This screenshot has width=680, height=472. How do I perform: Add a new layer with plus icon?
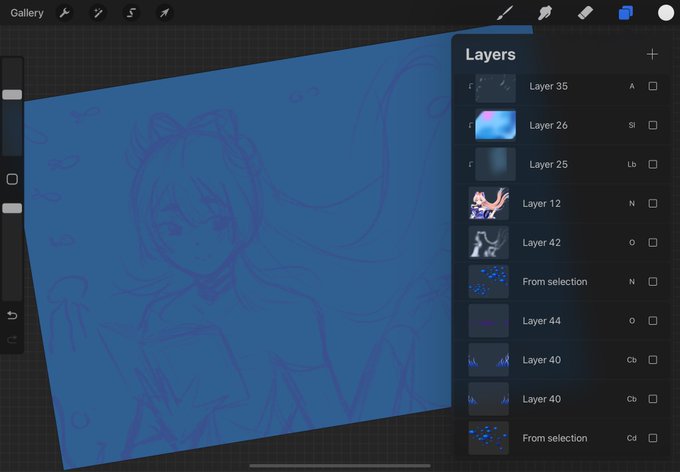[x=652, y=54]
